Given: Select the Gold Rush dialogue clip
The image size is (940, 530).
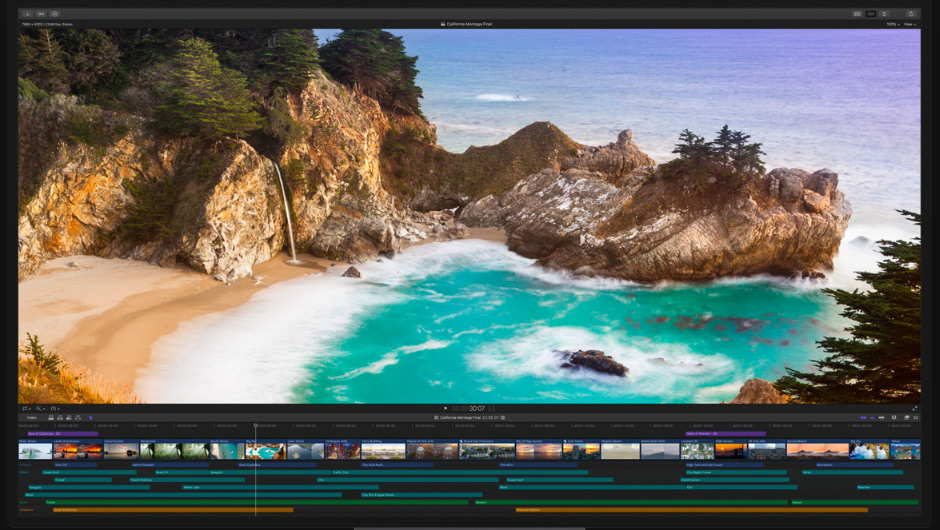Looking at the screenshot, I should click(x=397, y=465).
